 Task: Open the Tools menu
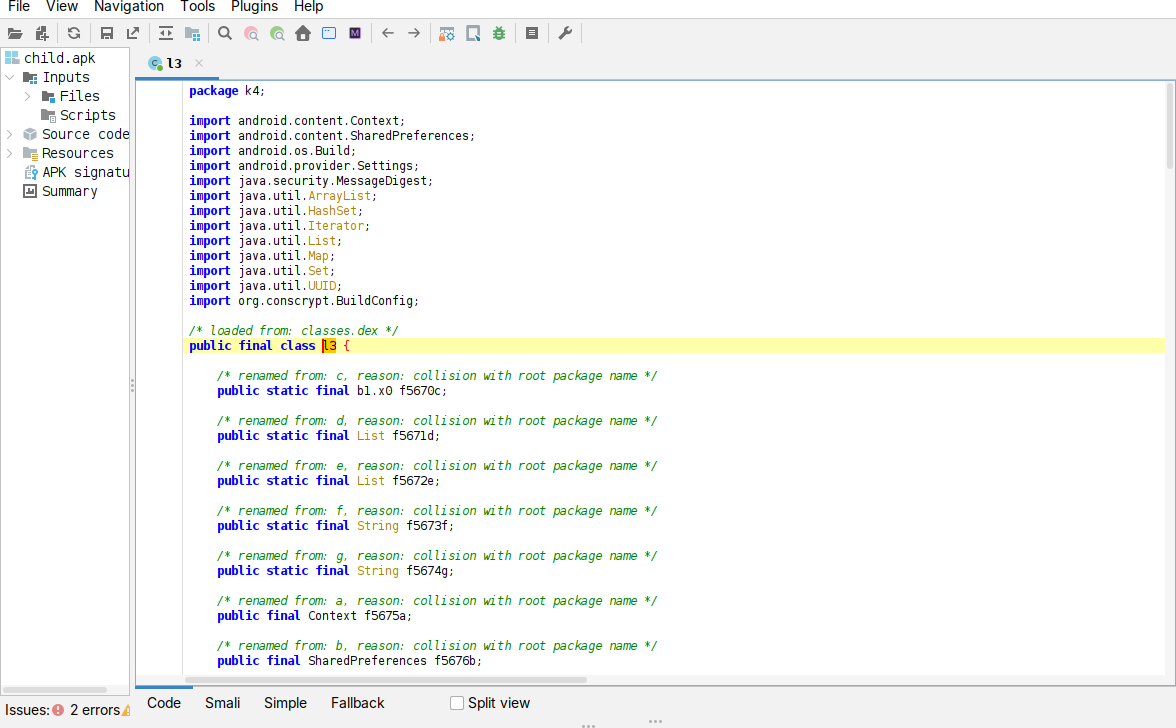(x=197, y=7)
